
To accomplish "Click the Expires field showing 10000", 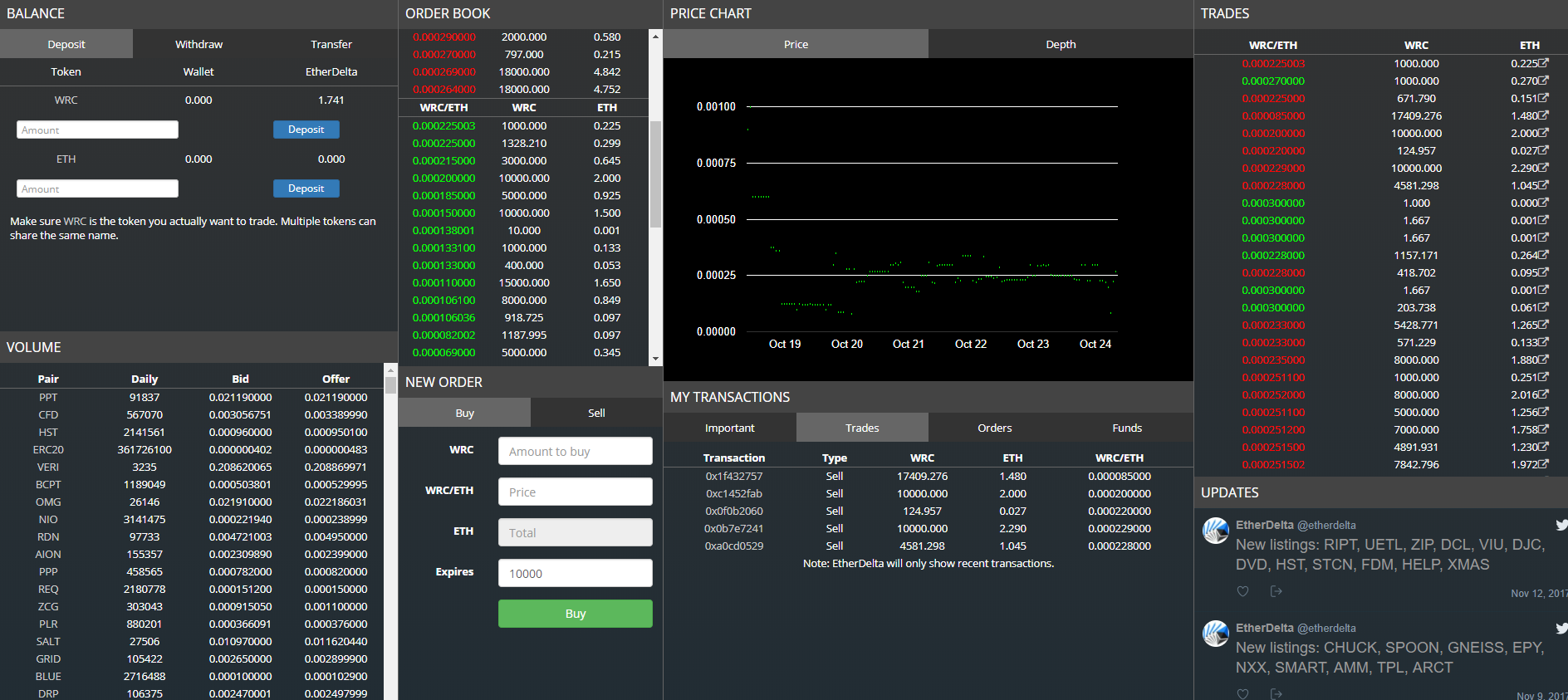I will (576, 573).
